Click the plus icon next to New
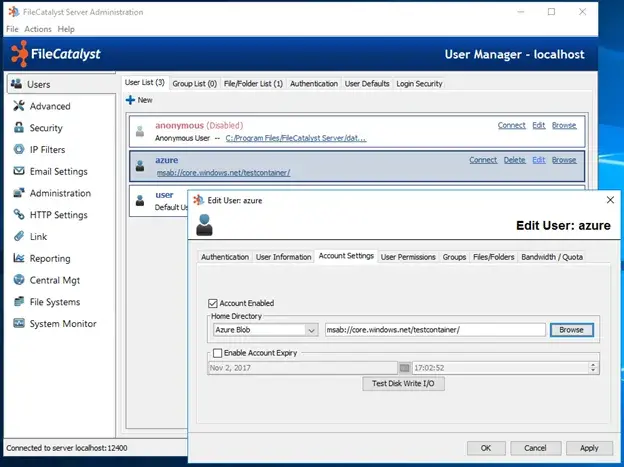 click(x=130, y=100)
